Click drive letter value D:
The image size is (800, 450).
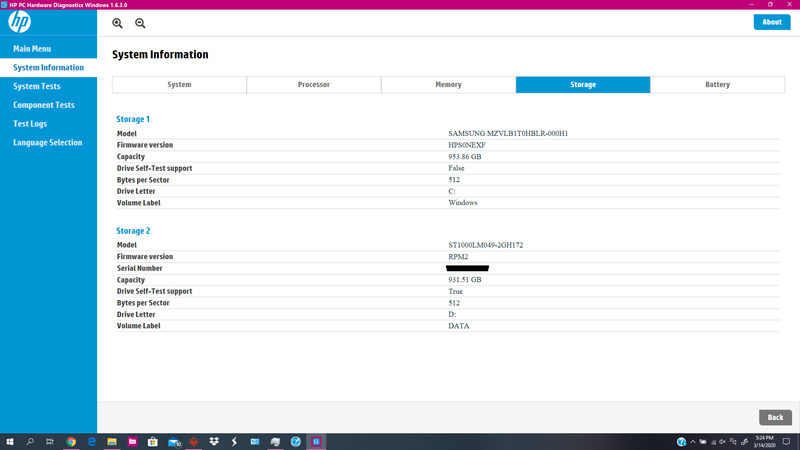click(452, 314)
